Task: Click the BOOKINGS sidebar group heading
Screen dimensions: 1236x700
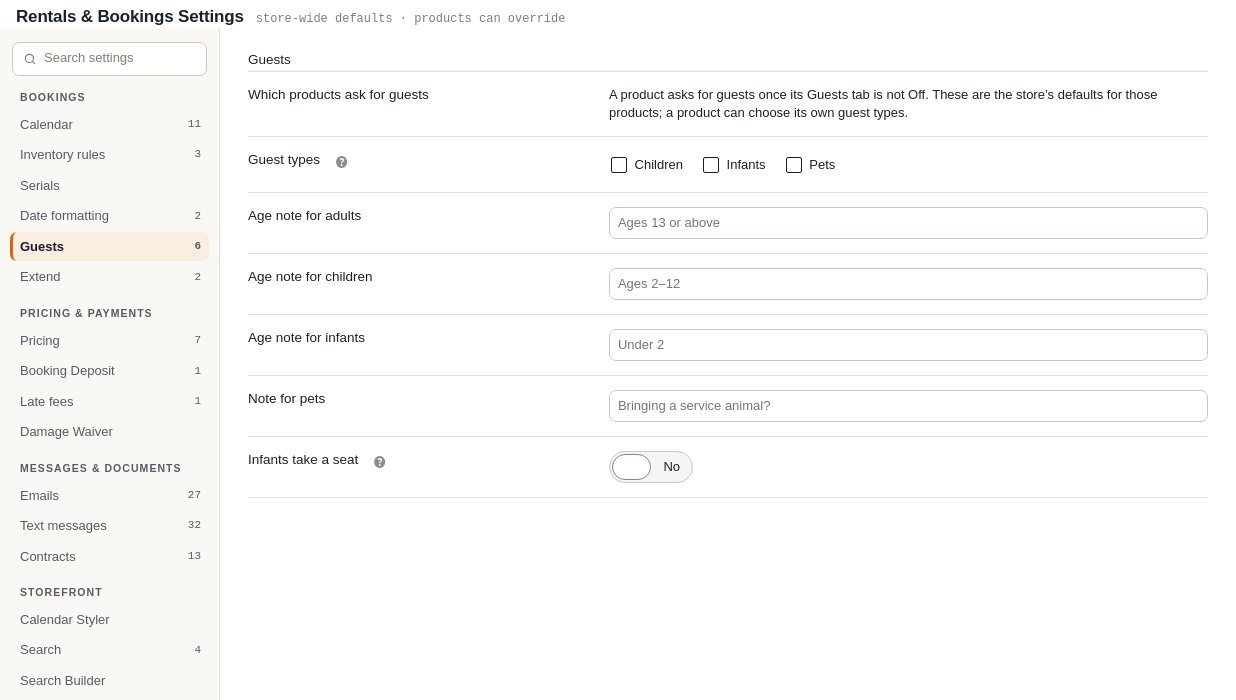Action: click(x=53, y=98)
